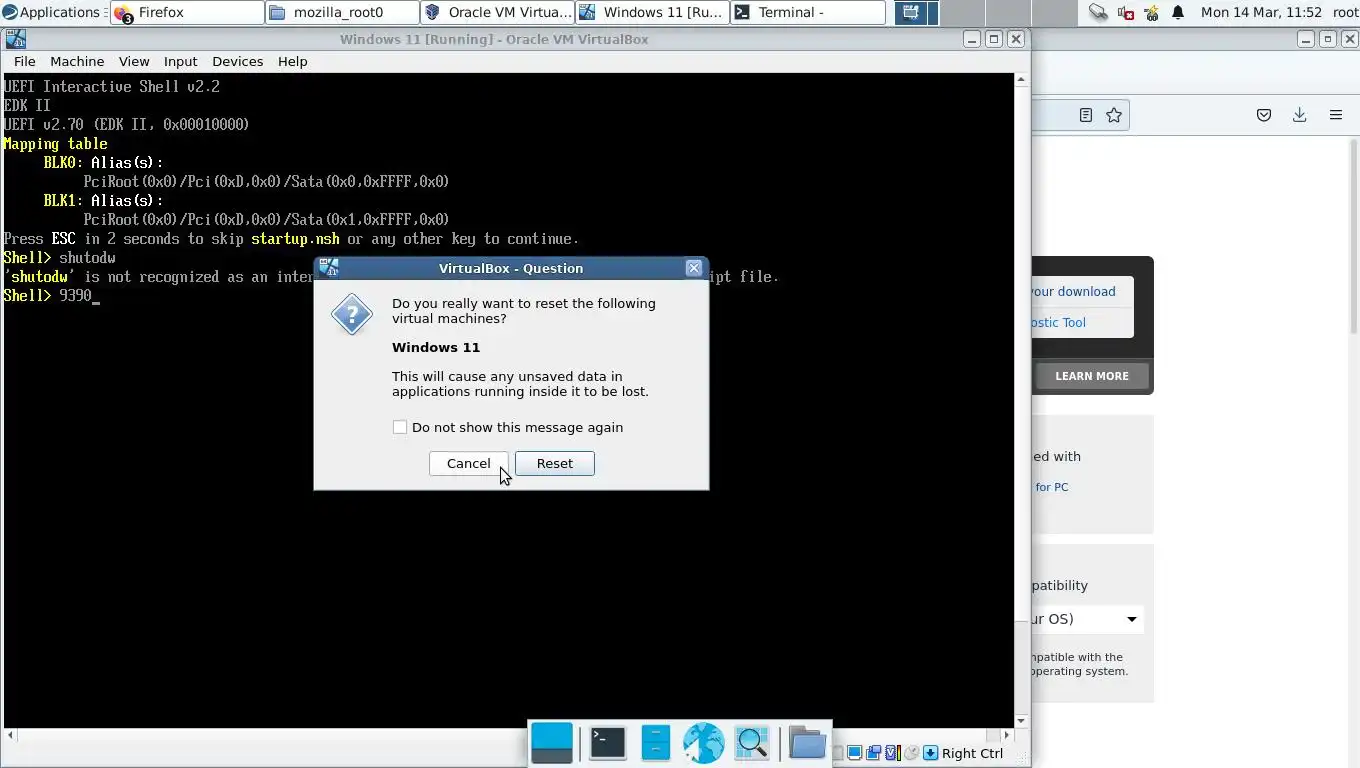The height and width of the screenshot is (768, 1360).
Task: Open Firefox hamburger application menu
Action: 1336,115
